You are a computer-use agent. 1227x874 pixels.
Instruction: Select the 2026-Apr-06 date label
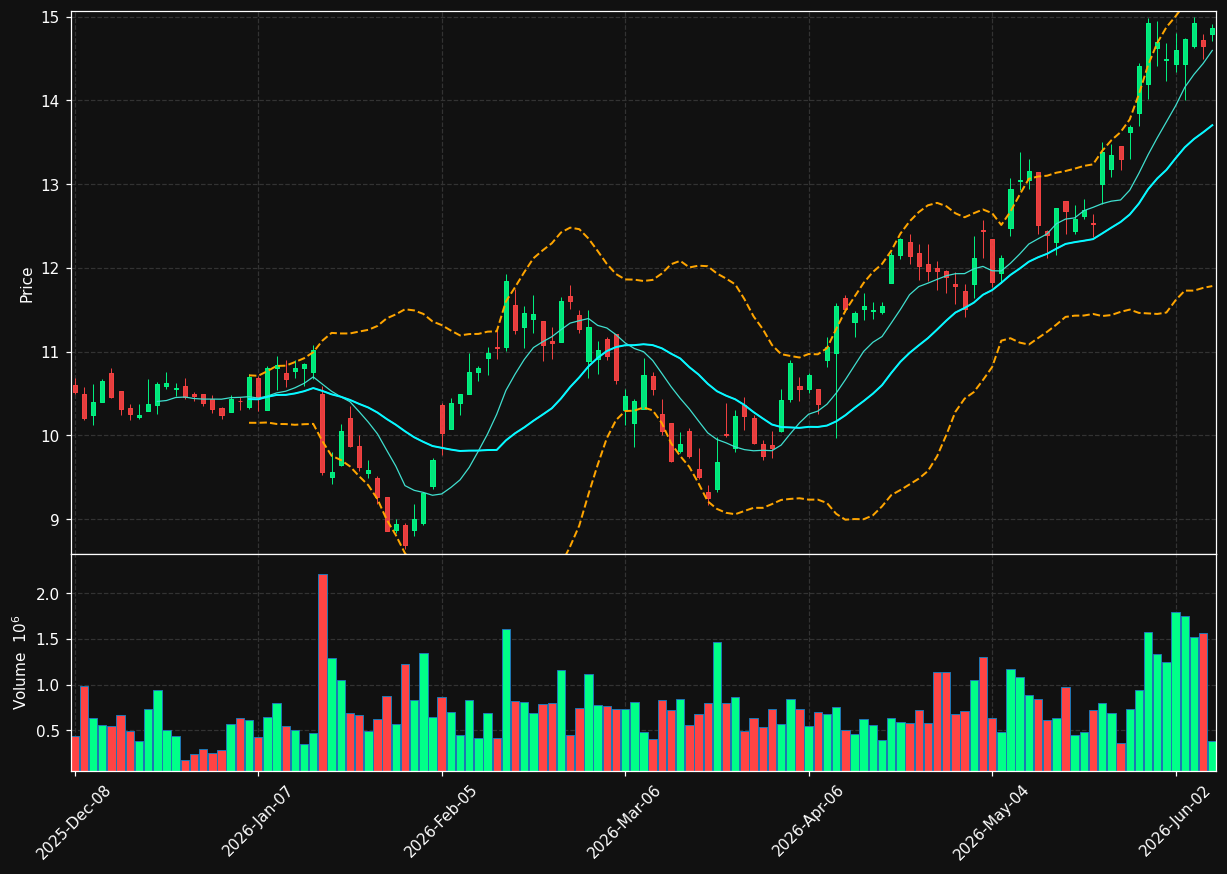[x=808, y=822]
